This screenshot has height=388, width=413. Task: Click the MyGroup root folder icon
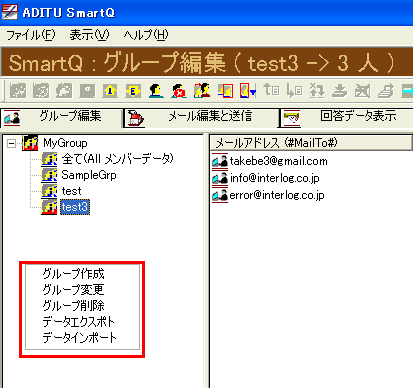click(x=30, y=143)
